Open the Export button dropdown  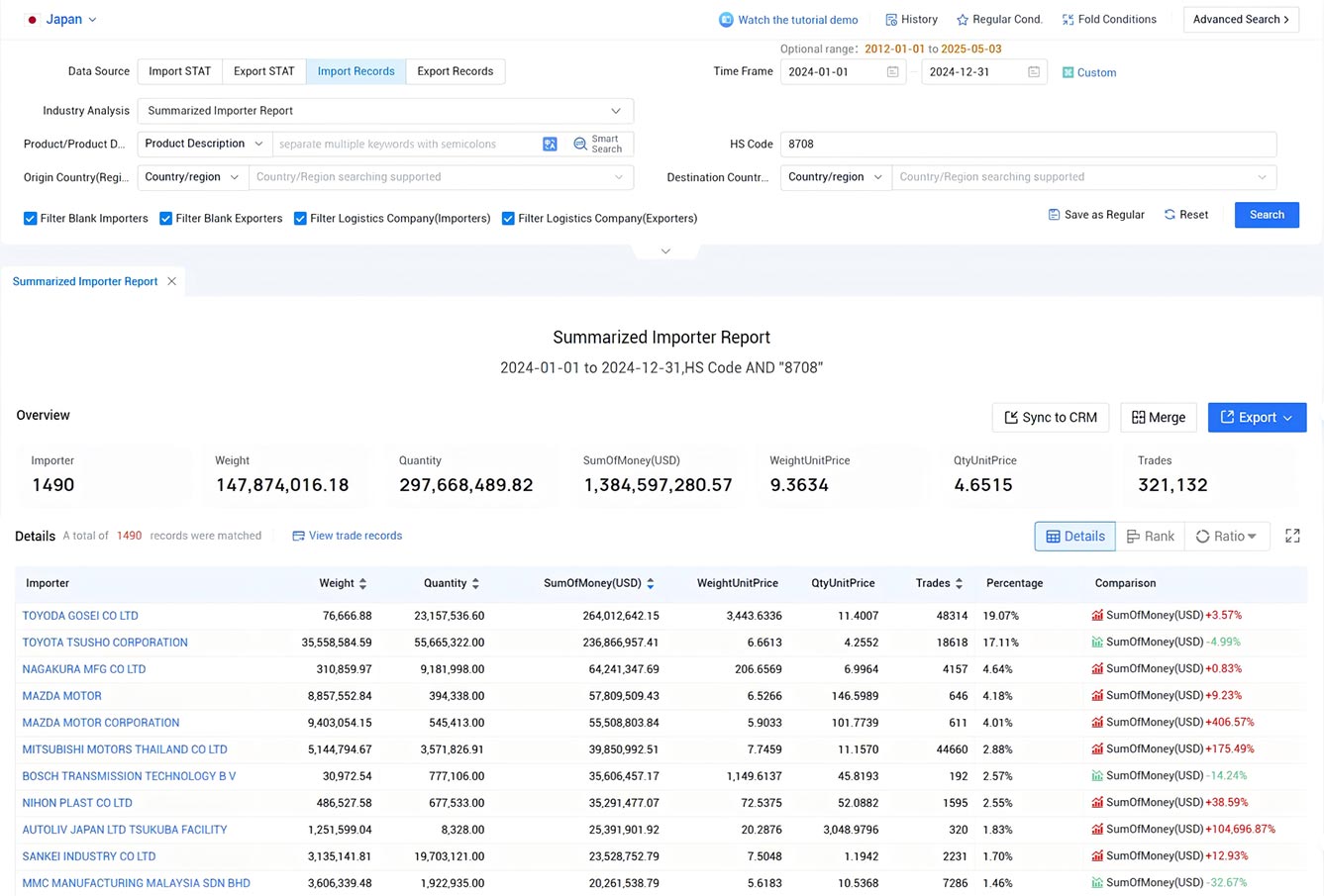1257,418
